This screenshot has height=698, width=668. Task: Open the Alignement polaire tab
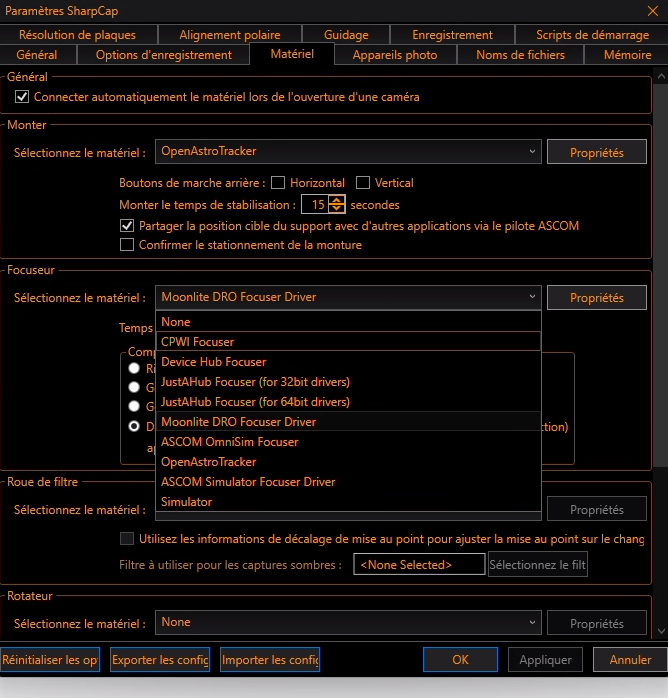[230, 35]
